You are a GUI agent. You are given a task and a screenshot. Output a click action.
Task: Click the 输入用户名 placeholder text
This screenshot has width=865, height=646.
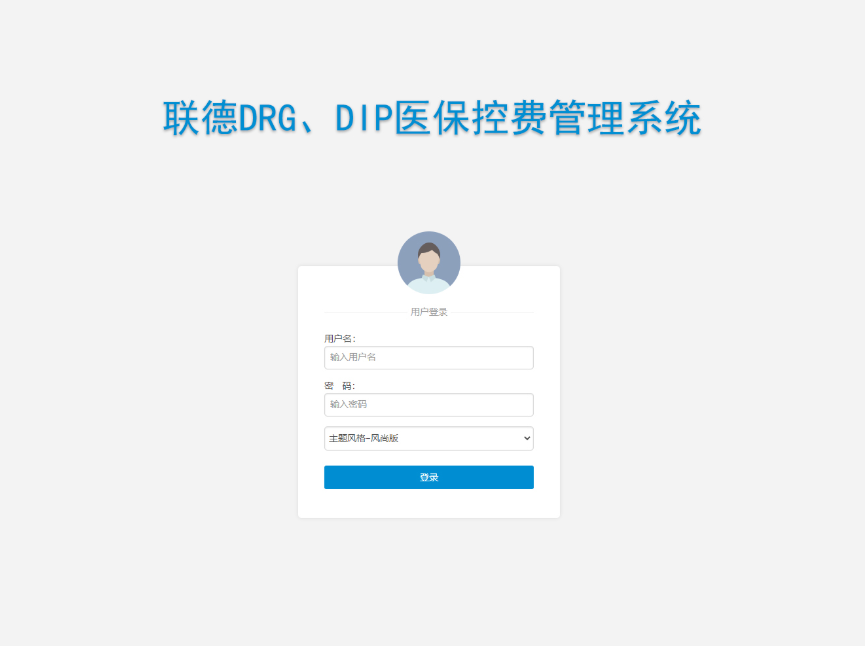[353, 357]
